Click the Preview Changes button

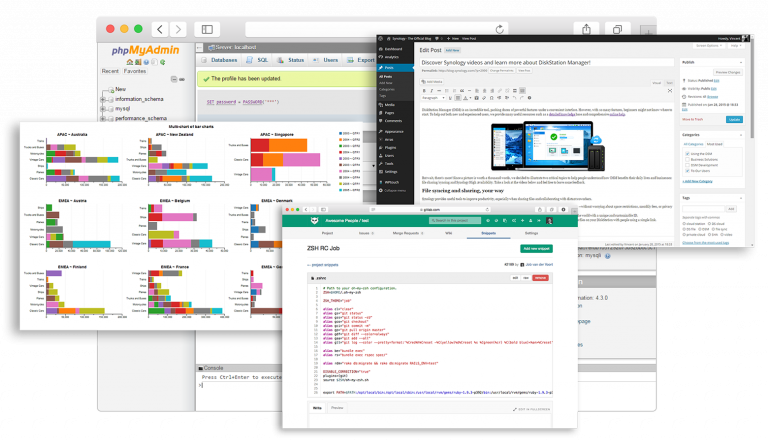point(728,72)
